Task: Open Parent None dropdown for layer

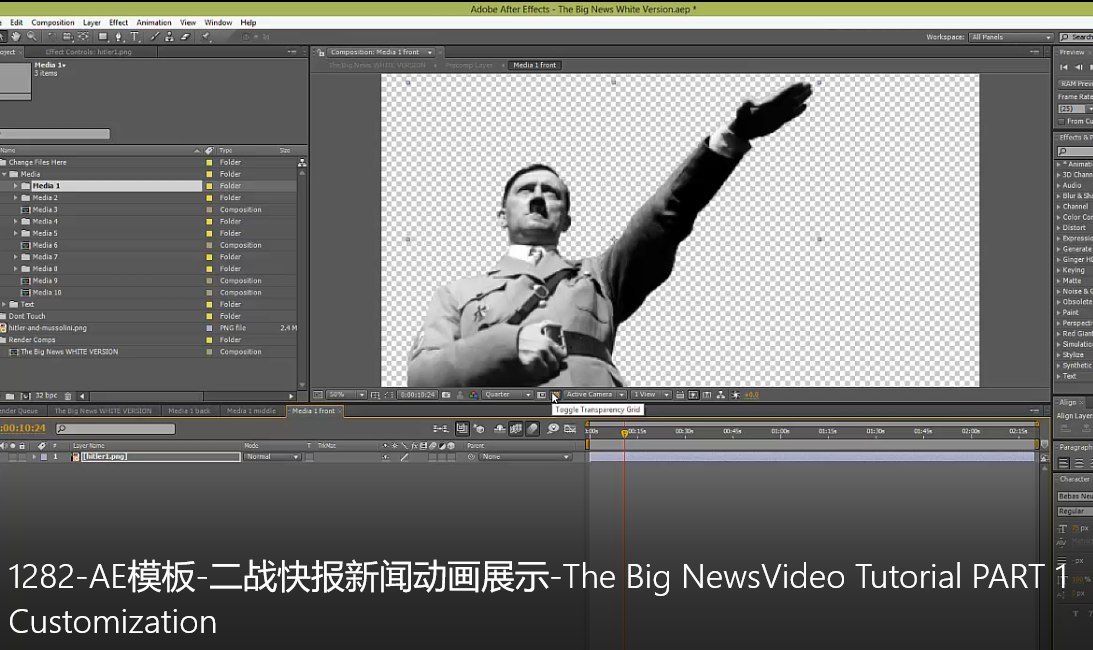Action: tap(524, 457)
